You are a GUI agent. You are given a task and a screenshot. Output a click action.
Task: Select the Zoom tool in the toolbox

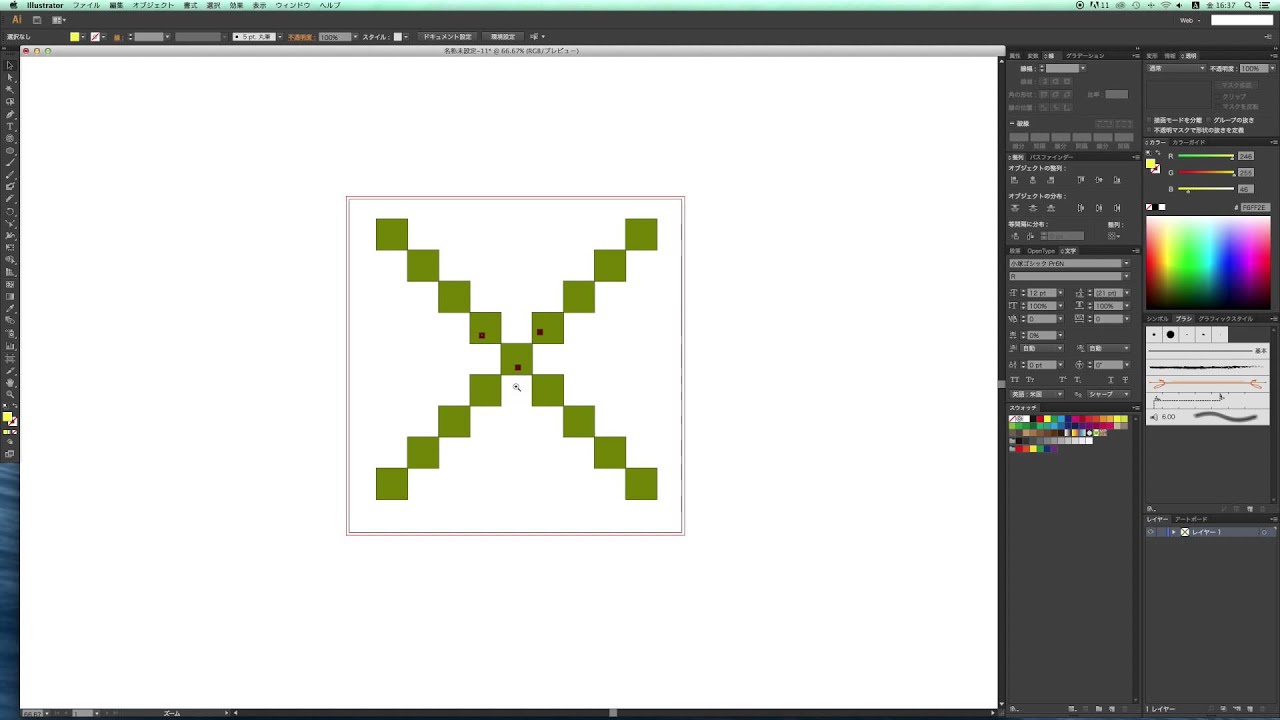(10, 394)
